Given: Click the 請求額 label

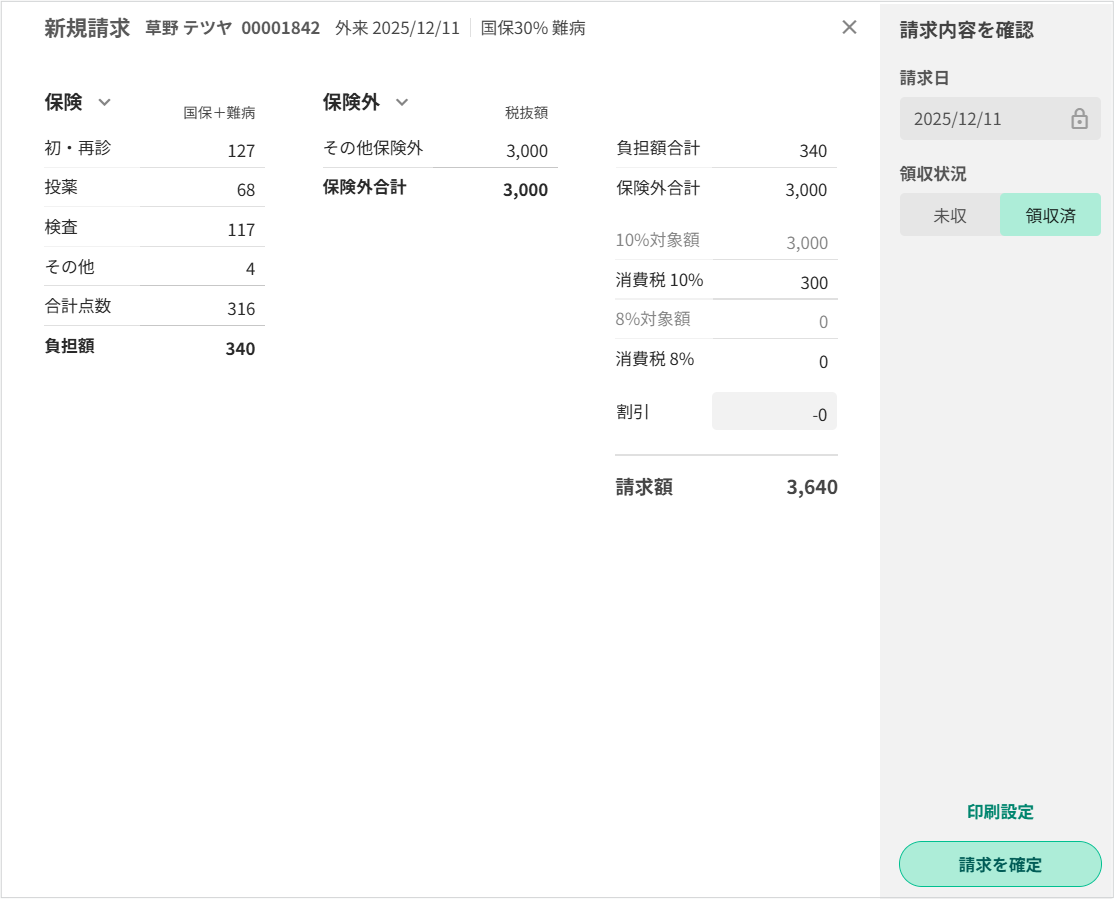Looking at the screenshot, I should pos(644,487).
